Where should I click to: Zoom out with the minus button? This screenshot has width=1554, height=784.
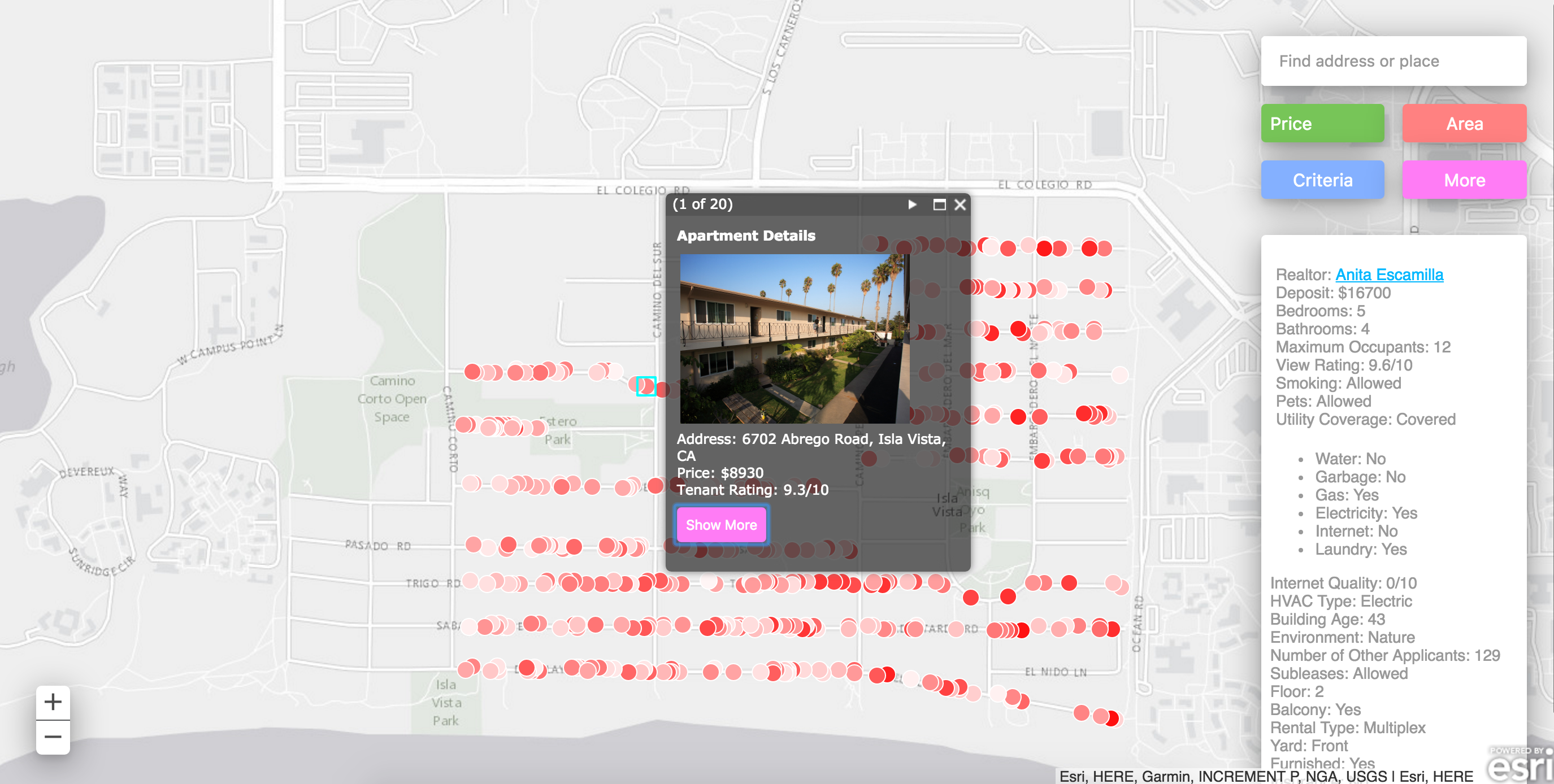pos(53,737)
